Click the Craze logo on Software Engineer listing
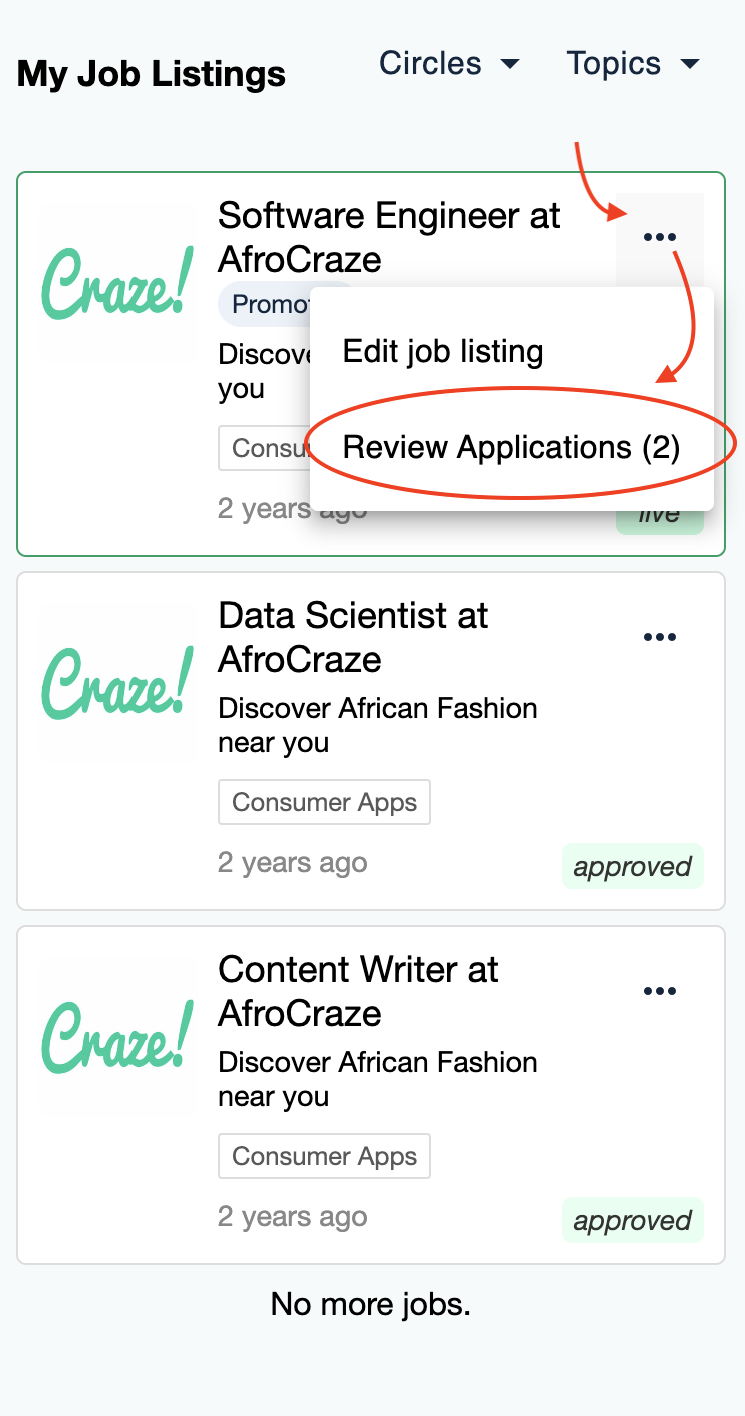The height and width of the screenshot is (1416, 745). tap(118, 283)
